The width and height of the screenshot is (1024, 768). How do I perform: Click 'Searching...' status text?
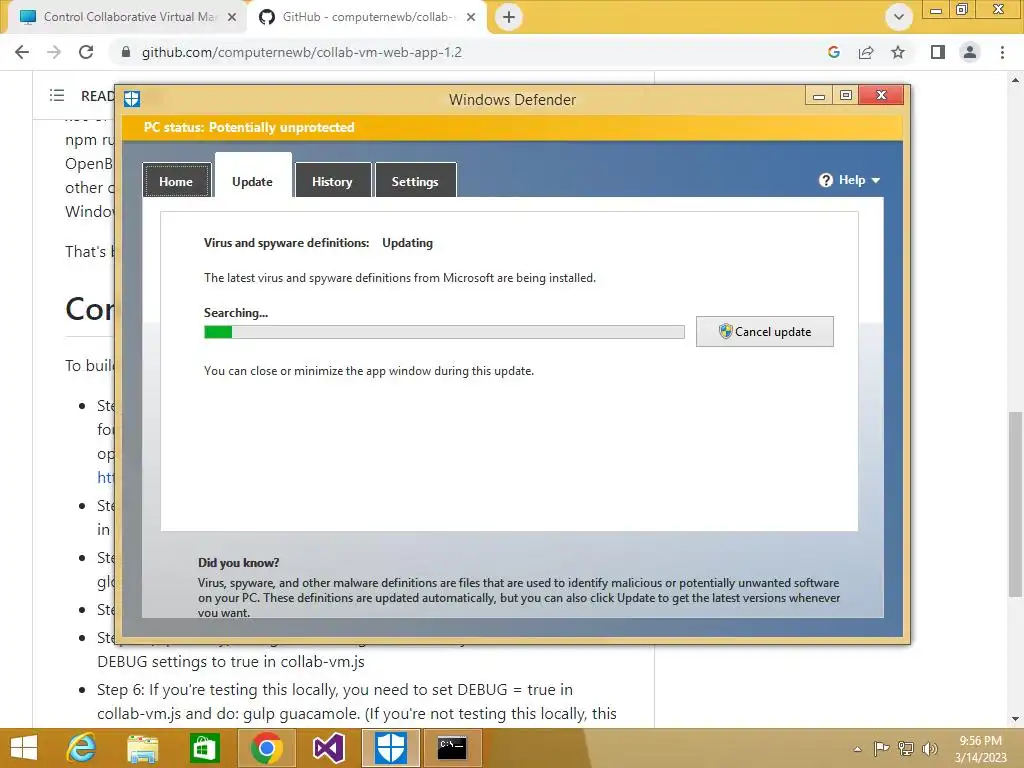[x=236, y=313]
